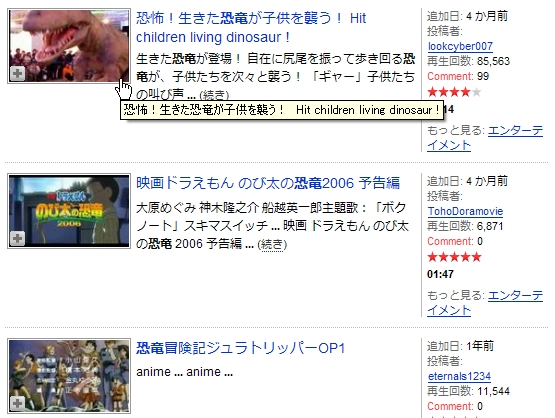The image size is (555, 418).
Task: Click Comment: 99 label on first video
Action: (x=458, y=76)
